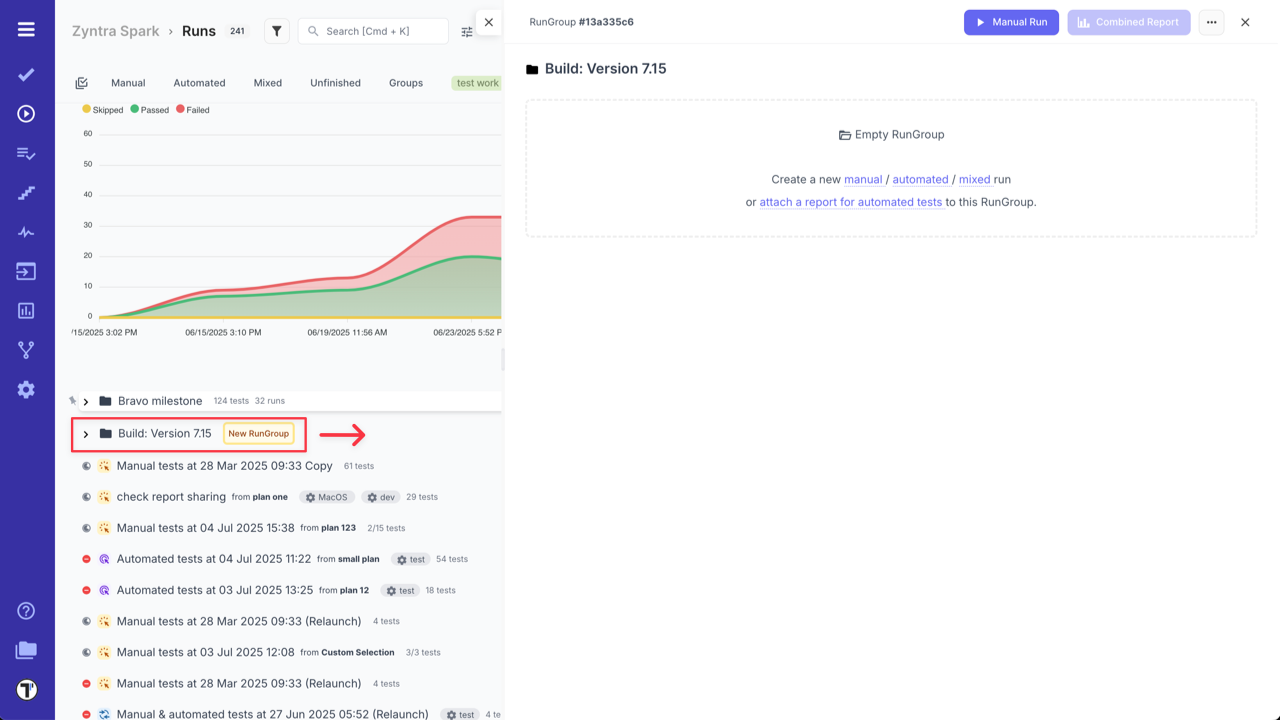Open the Help question-mark icon
This screenshot has height=720, width=1280.
coord(26,610)
